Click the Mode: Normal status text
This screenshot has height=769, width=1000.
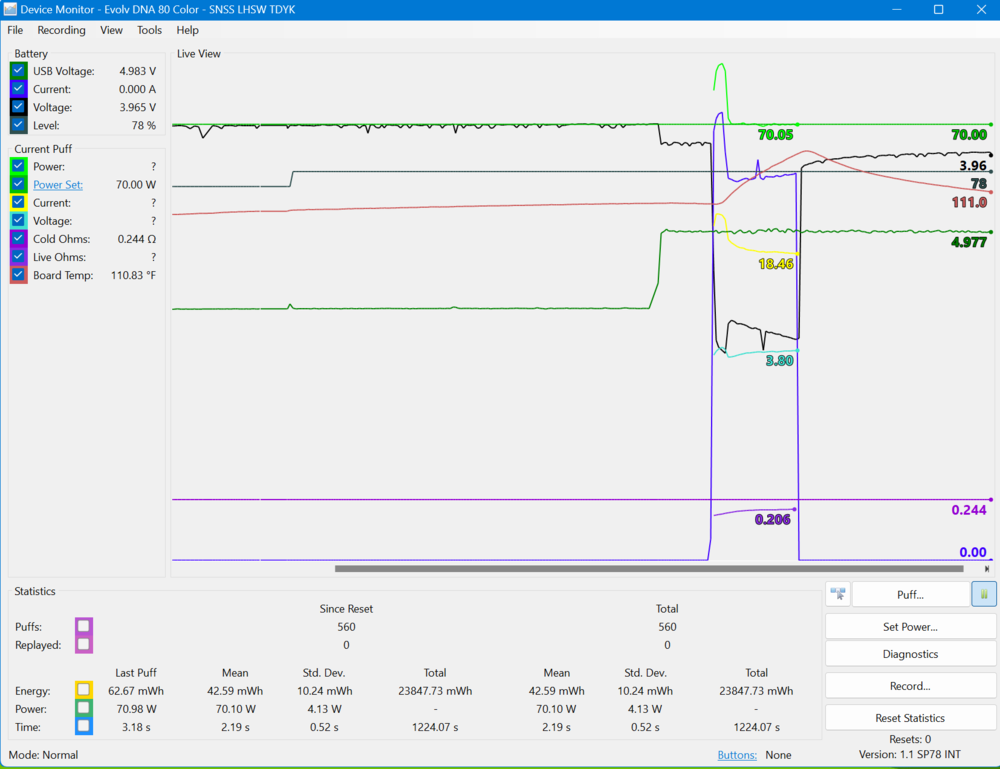click(x=43, y=755)
